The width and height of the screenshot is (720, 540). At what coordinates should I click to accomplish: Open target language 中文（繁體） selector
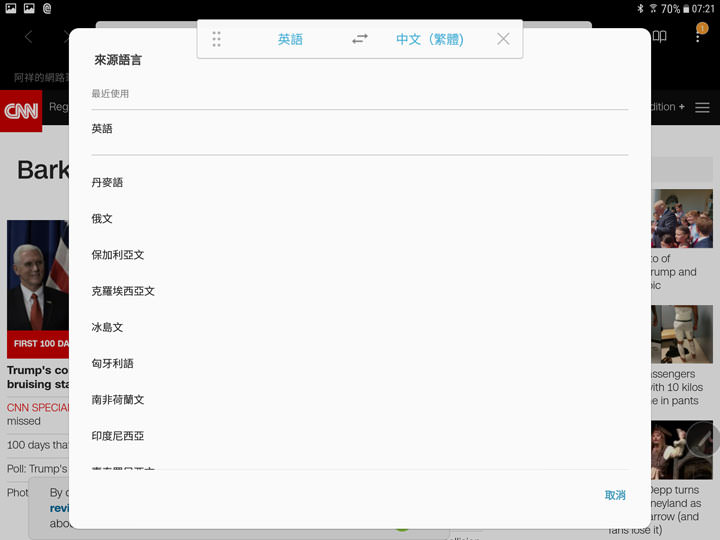tap(430, 39)
